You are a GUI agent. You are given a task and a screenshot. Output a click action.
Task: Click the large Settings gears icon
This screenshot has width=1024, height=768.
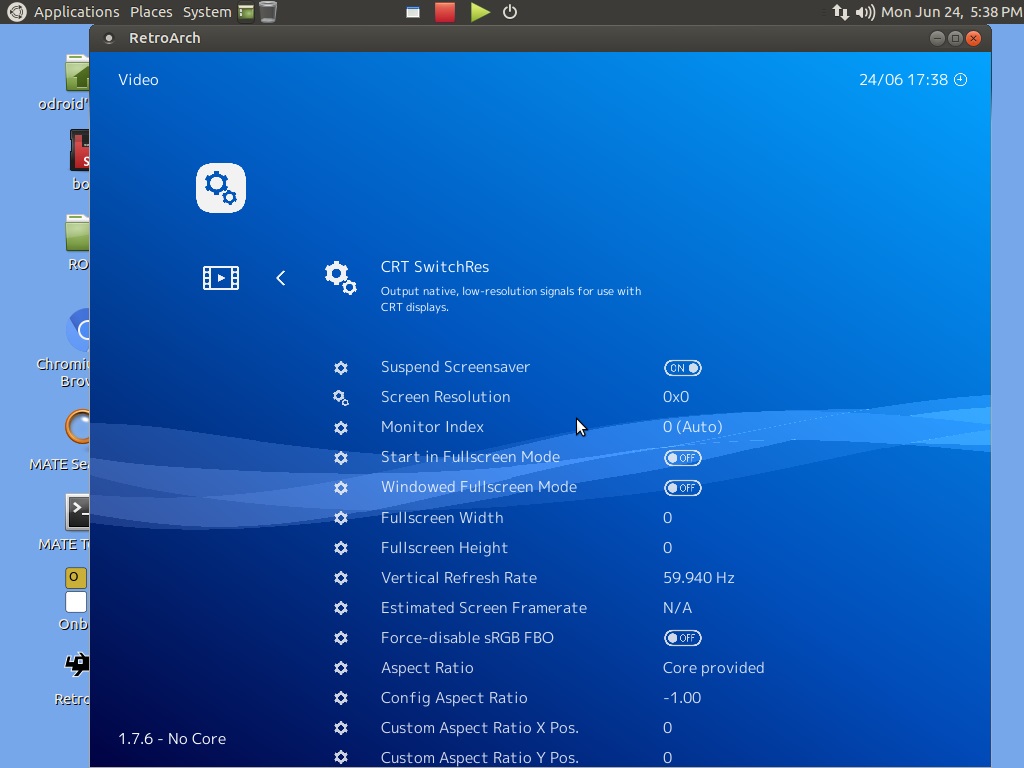click(220, 188)
